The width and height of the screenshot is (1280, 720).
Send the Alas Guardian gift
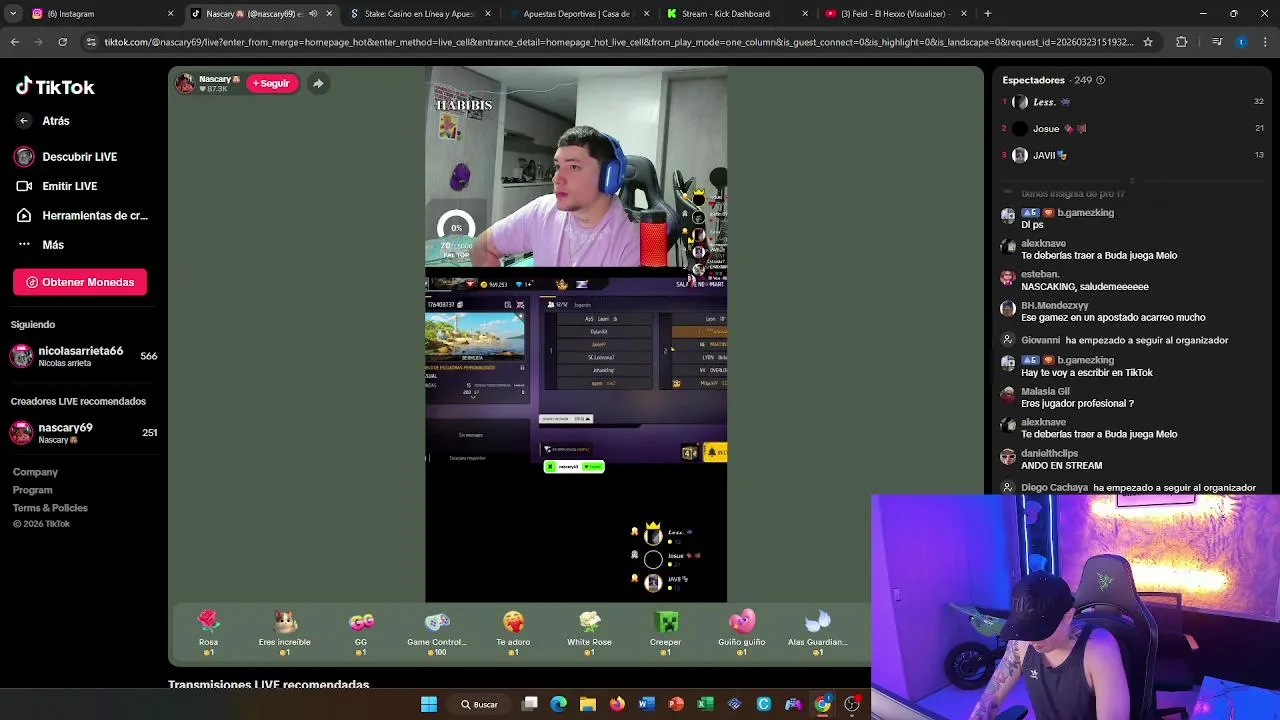pos(818,633)
